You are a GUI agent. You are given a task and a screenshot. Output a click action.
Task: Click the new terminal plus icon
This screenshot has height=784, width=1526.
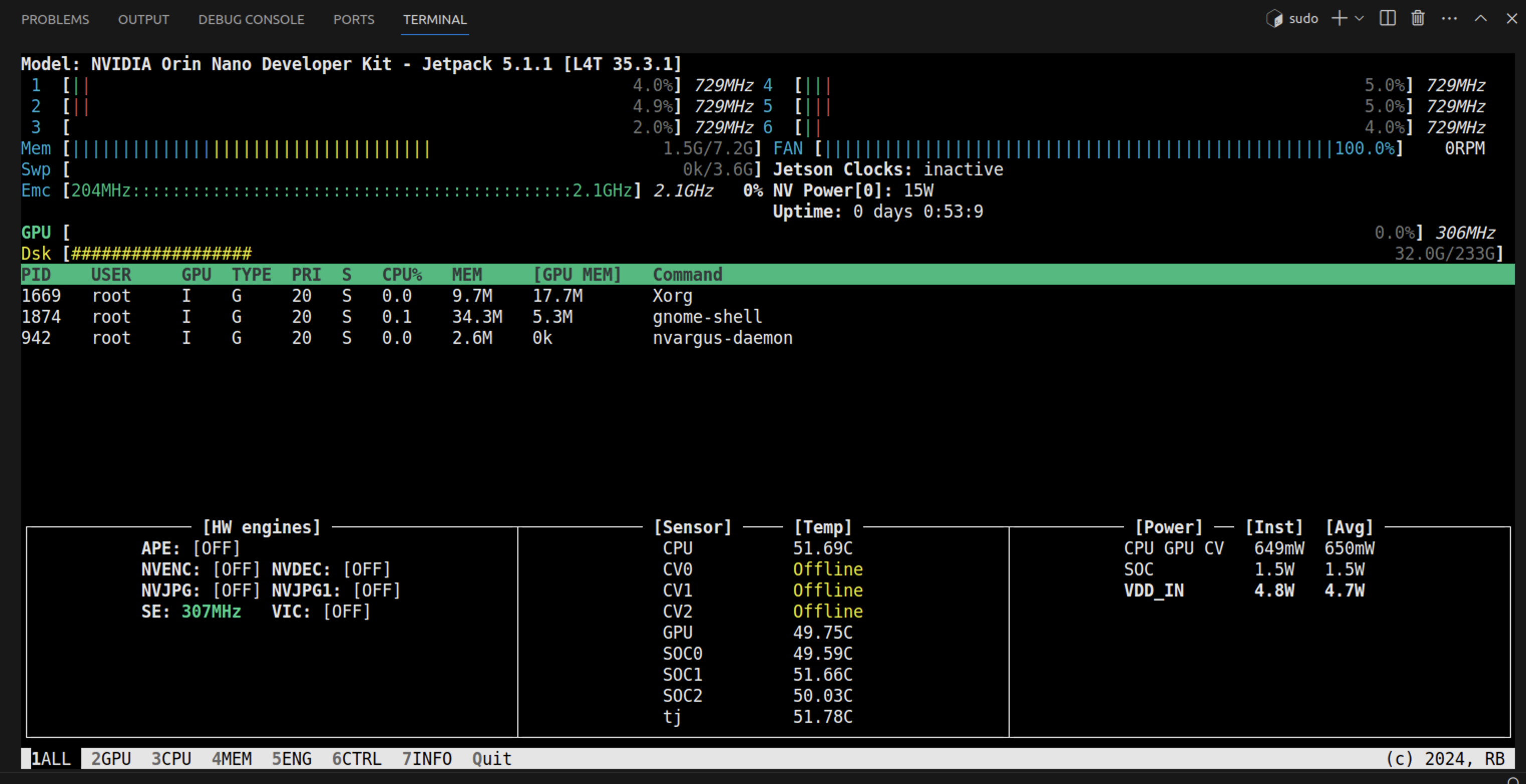pyautogui.click(x=1339, y=19)
